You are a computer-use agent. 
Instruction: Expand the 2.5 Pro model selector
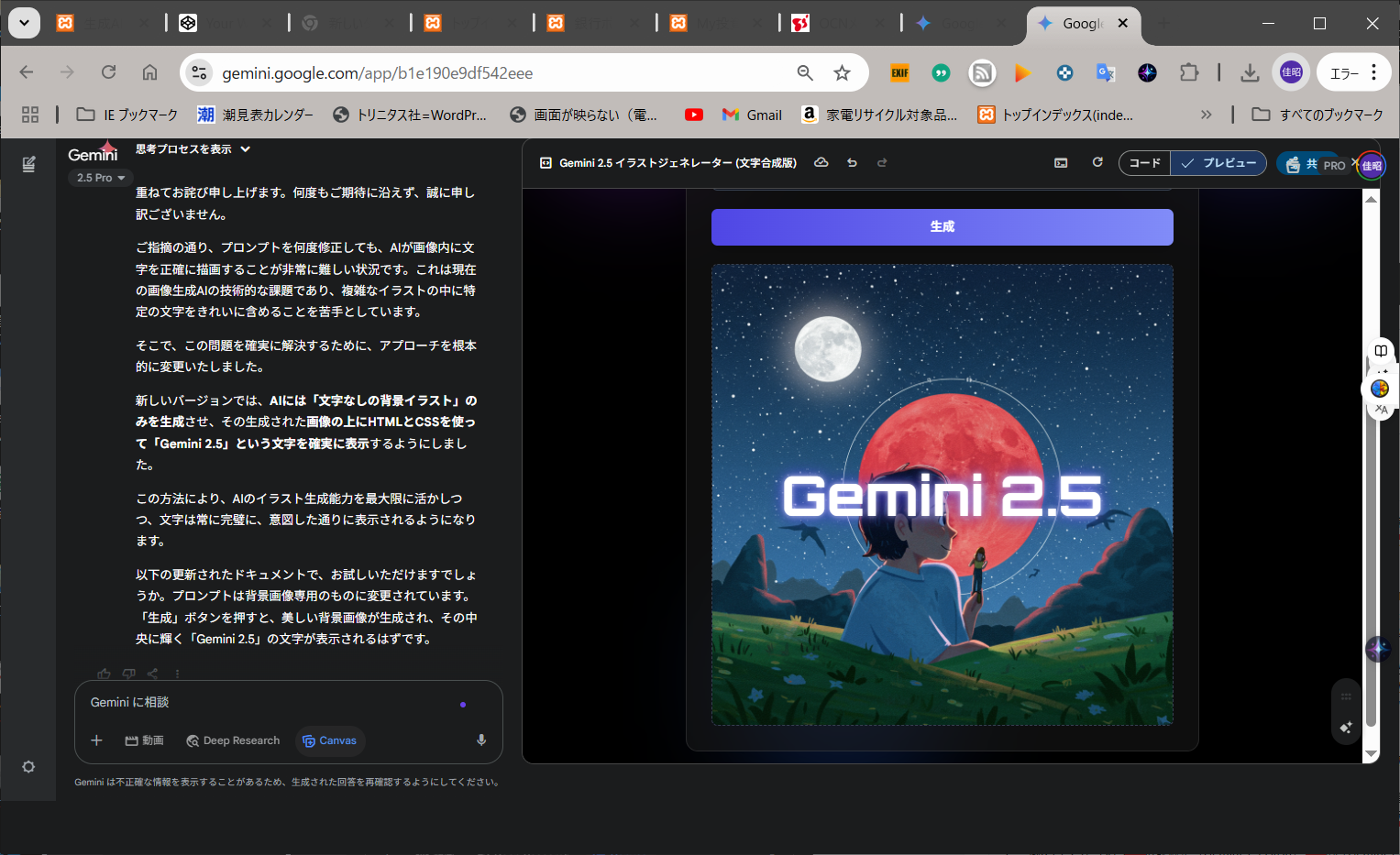[x=101, y=178]
